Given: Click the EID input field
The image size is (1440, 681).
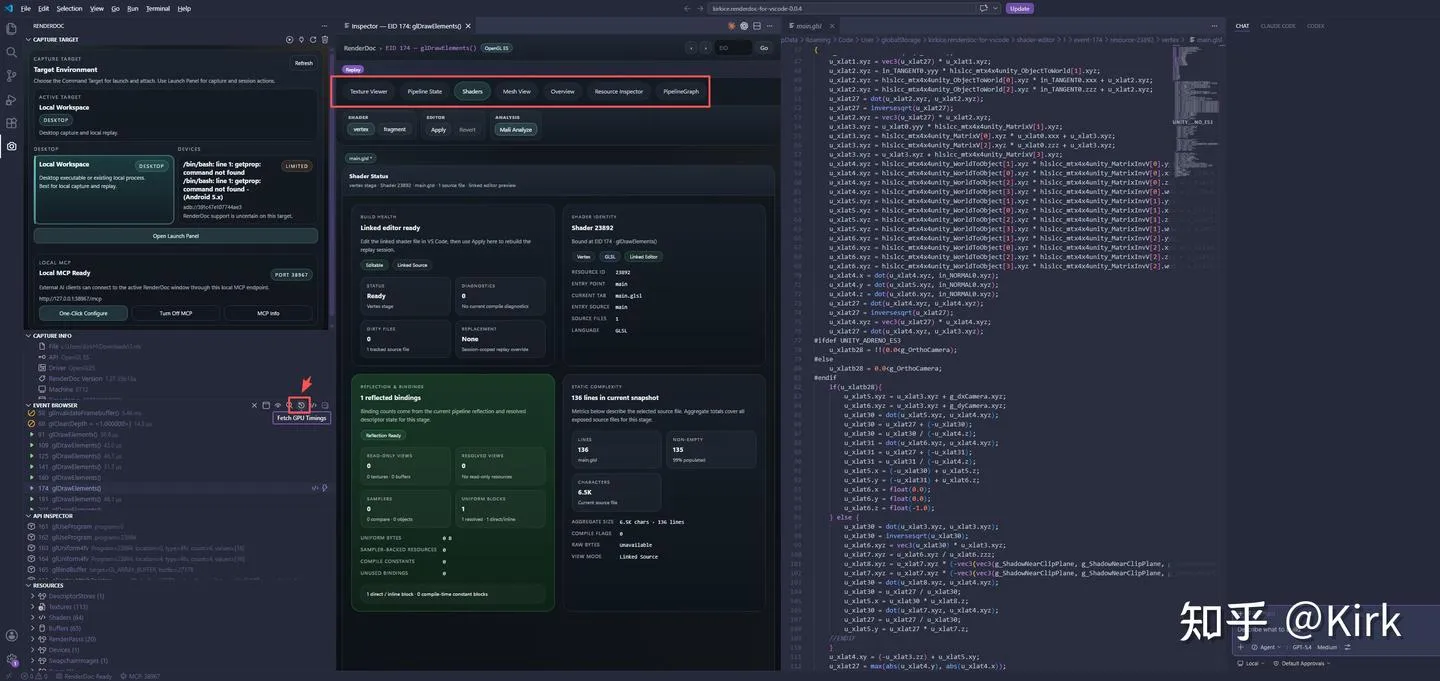Looking at the screenshot, I should point(734,48).
